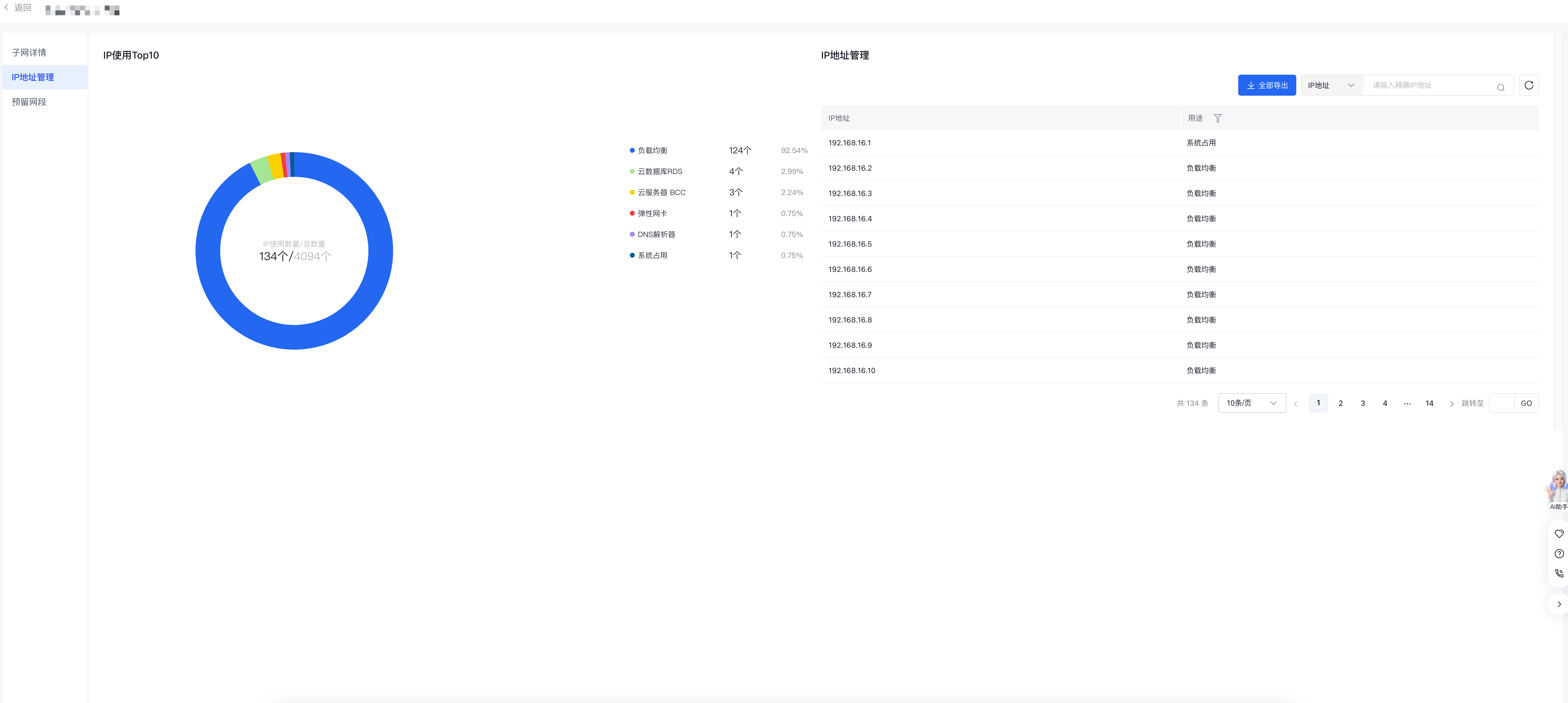Click the search magnifier icon
Viewport: 1568px width, 703px height.
[x=1500, y=87]
